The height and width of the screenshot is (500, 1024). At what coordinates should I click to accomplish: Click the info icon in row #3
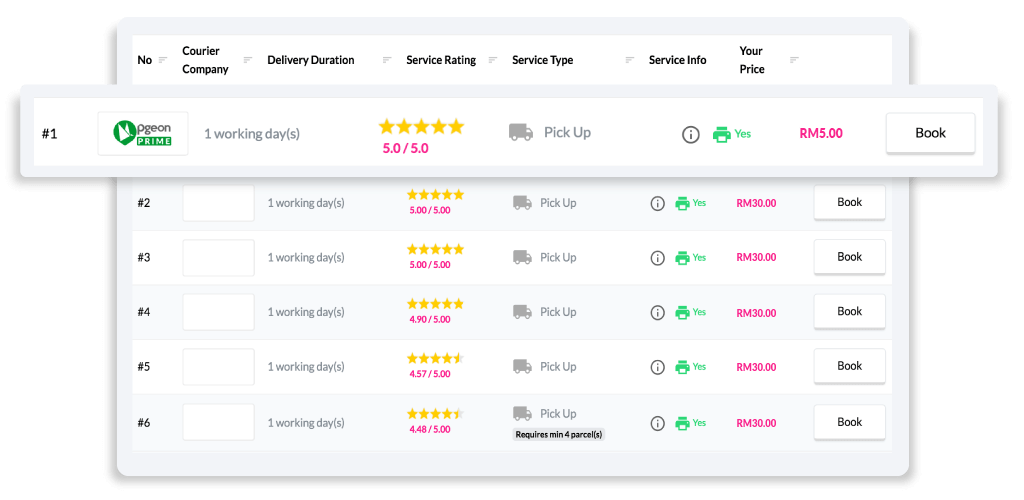(657, 258)
